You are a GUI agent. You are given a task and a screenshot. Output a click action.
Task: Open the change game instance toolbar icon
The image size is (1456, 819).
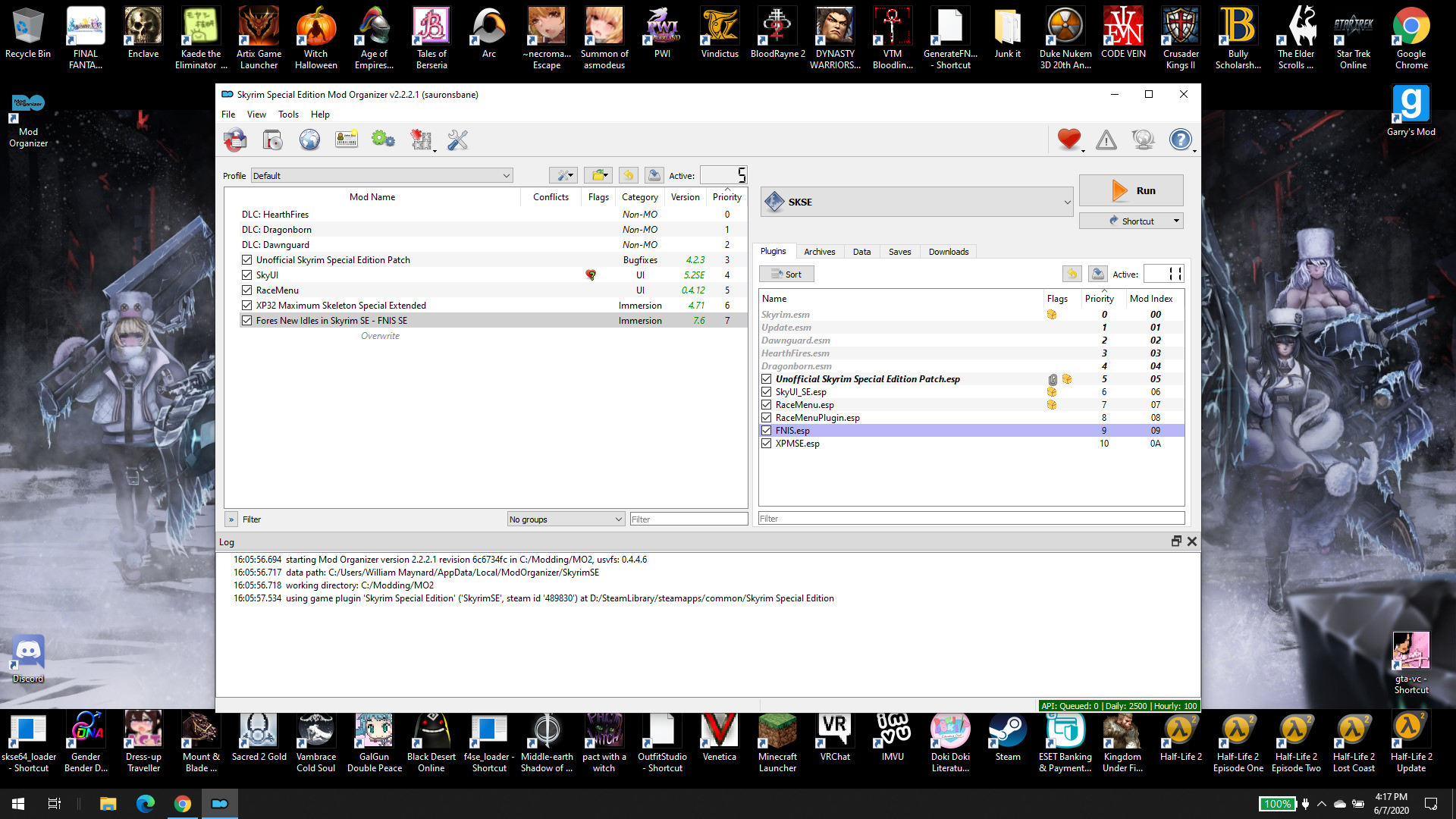(235, 140)
